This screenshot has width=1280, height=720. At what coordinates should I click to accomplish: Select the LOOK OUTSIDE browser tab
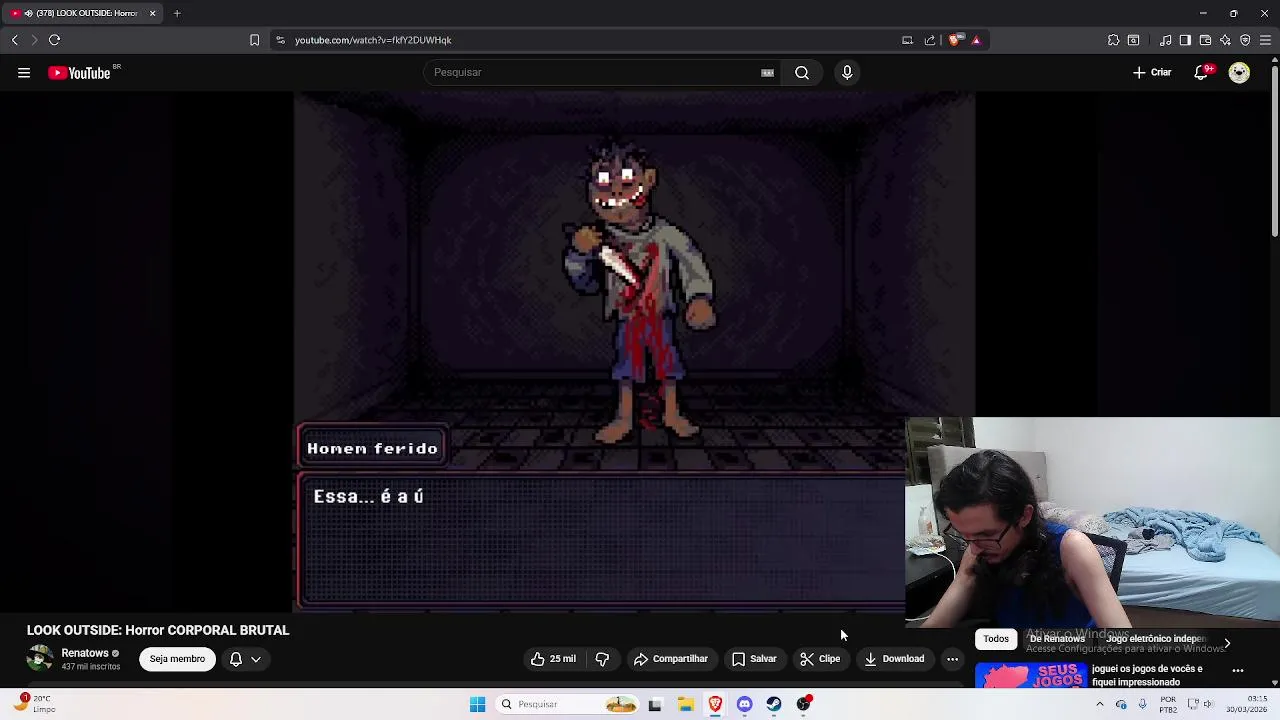[83, 13]
